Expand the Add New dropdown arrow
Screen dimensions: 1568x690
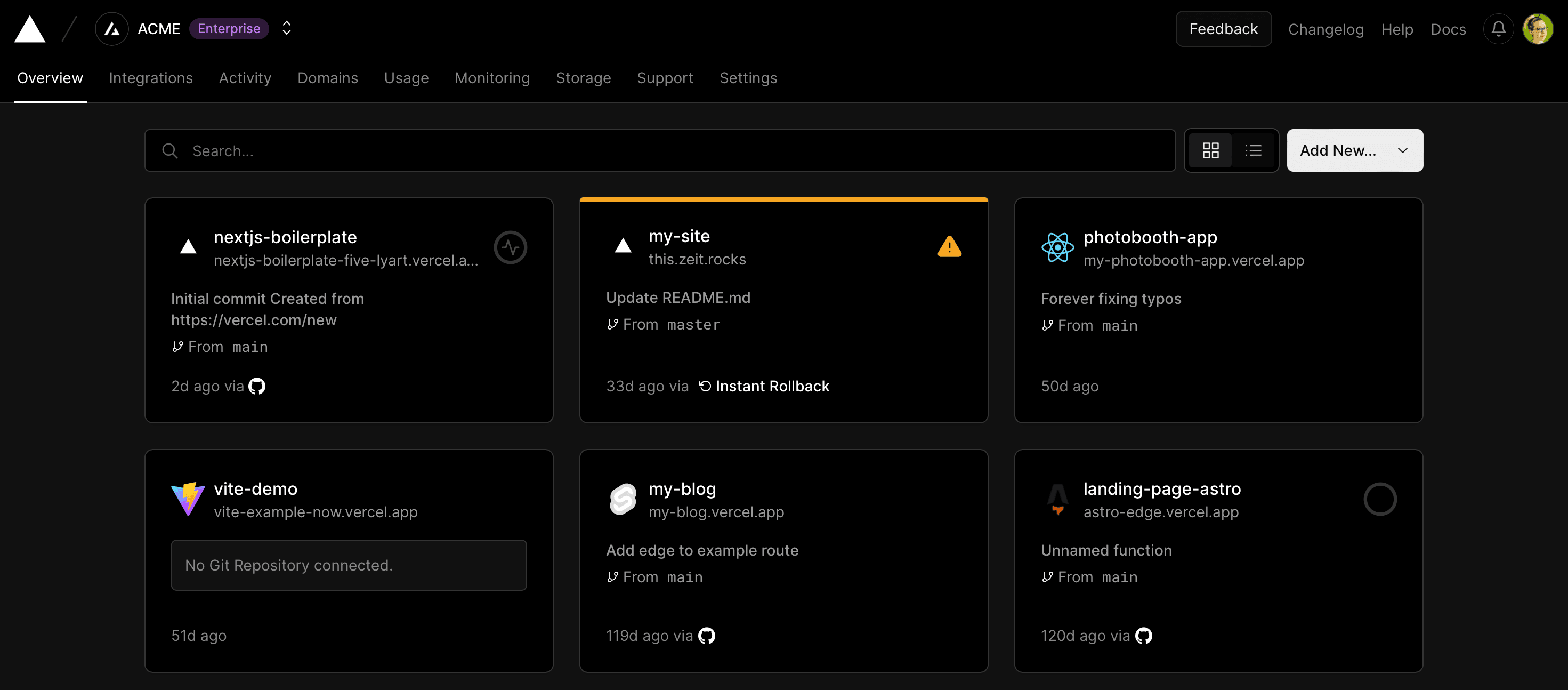pyautogui.click(x=1402, y=150)
